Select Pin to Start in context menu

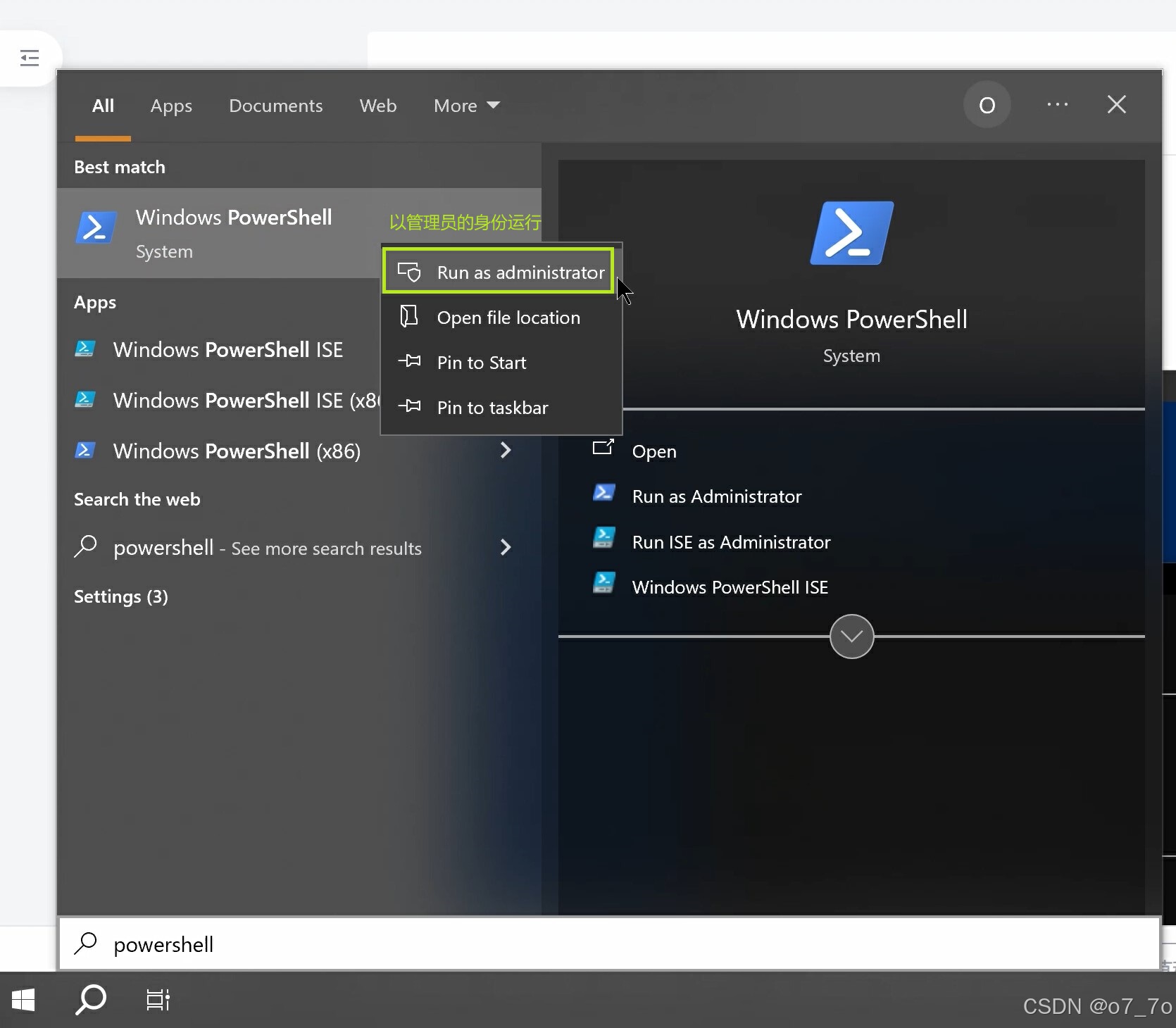point(501,363)
